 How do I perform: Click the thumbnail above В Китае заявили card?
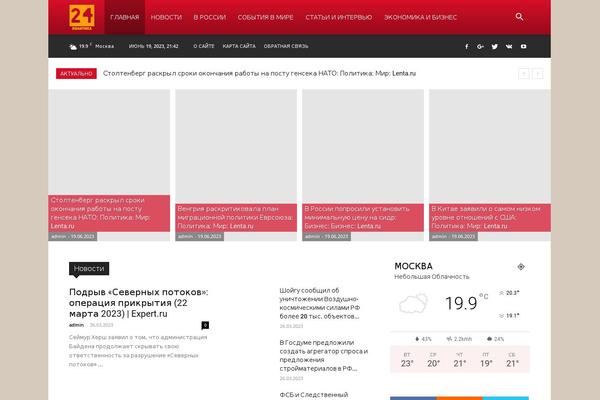[x=490, y=146]
